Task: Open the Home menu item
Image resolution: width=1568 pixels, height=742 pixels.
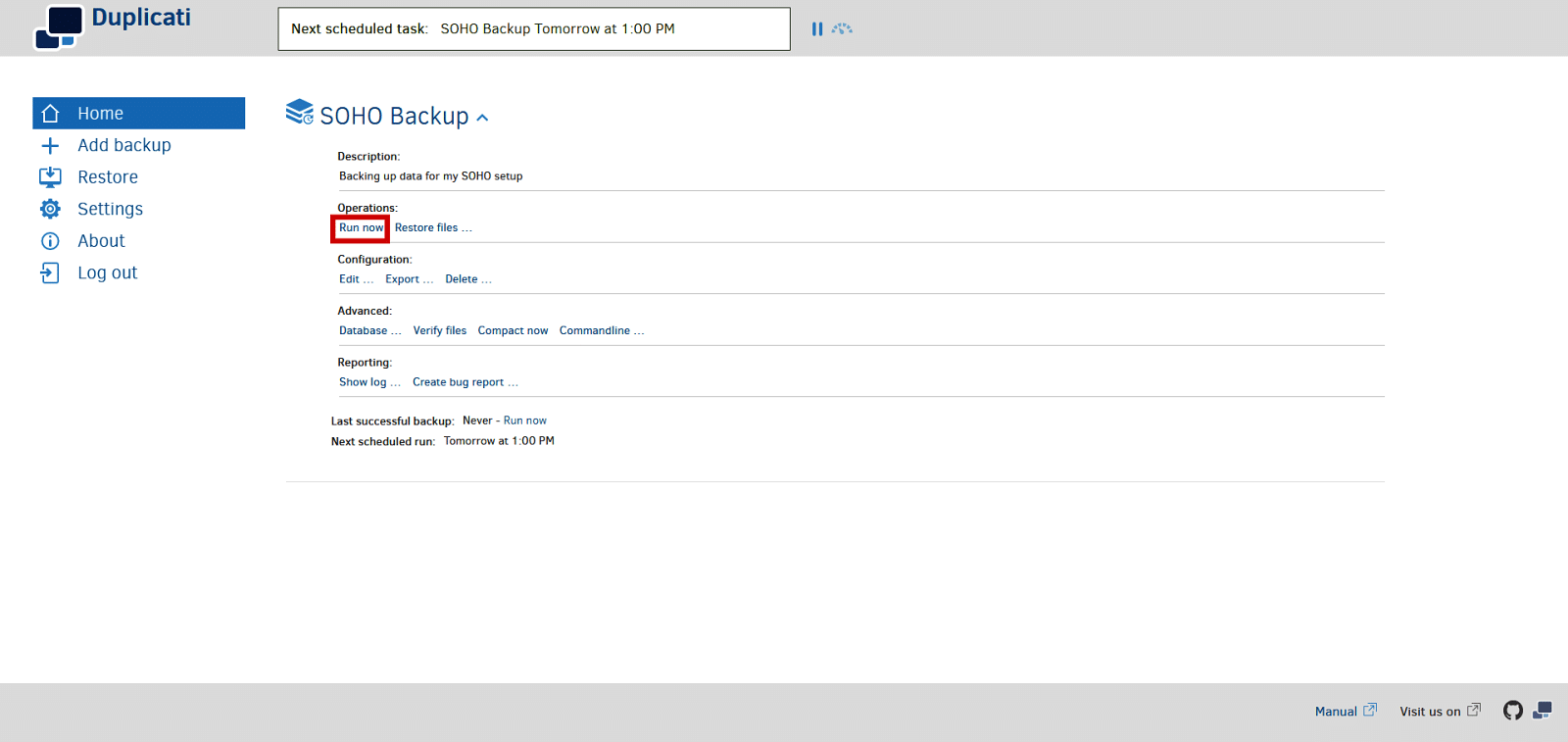Action: 100,114
